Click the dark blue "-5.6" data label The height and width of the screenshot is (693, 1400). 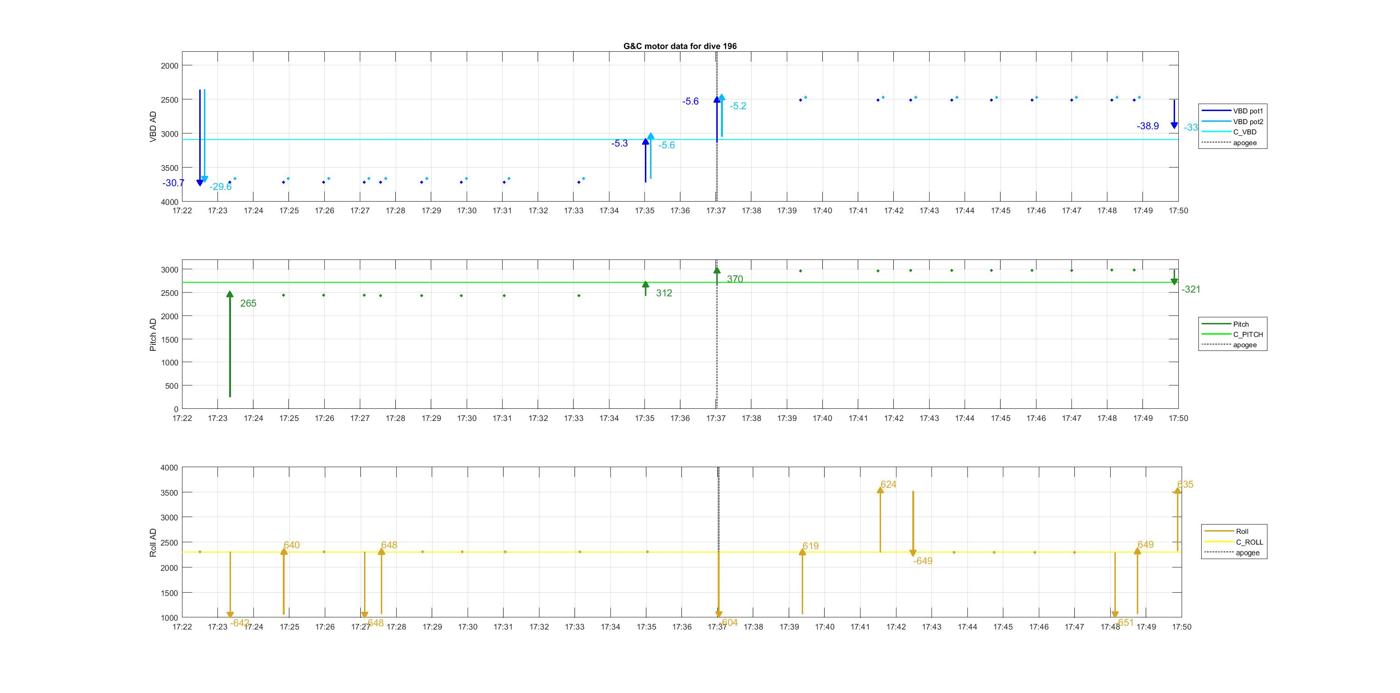691,102
